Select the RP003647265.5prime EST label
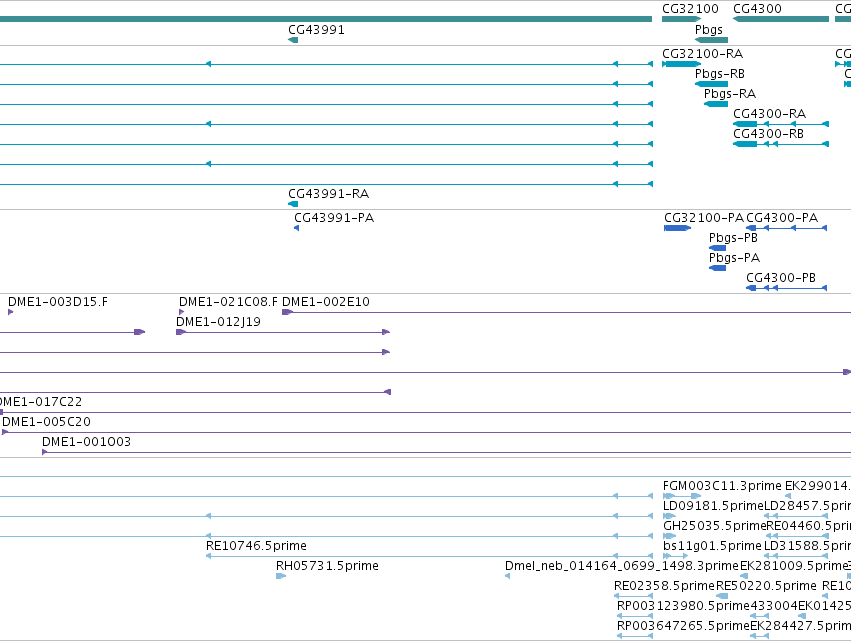851x641 pixels. [x=683, y=626]
